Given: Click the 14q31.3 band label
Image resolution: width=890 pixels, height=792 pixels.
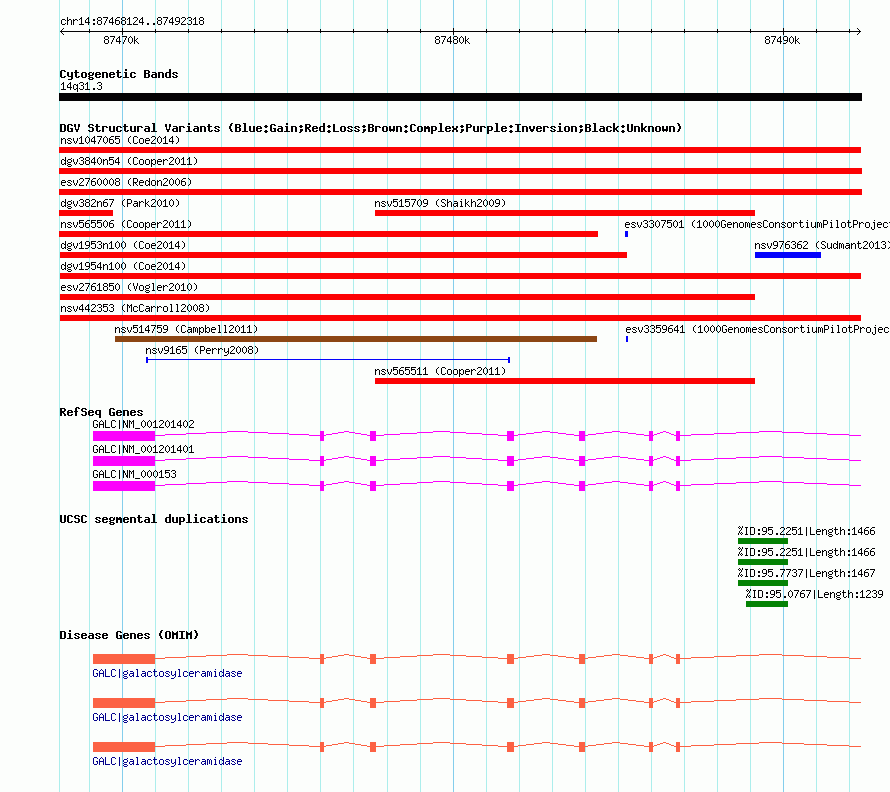Looking at the screenshot, I should click(81, 86).
